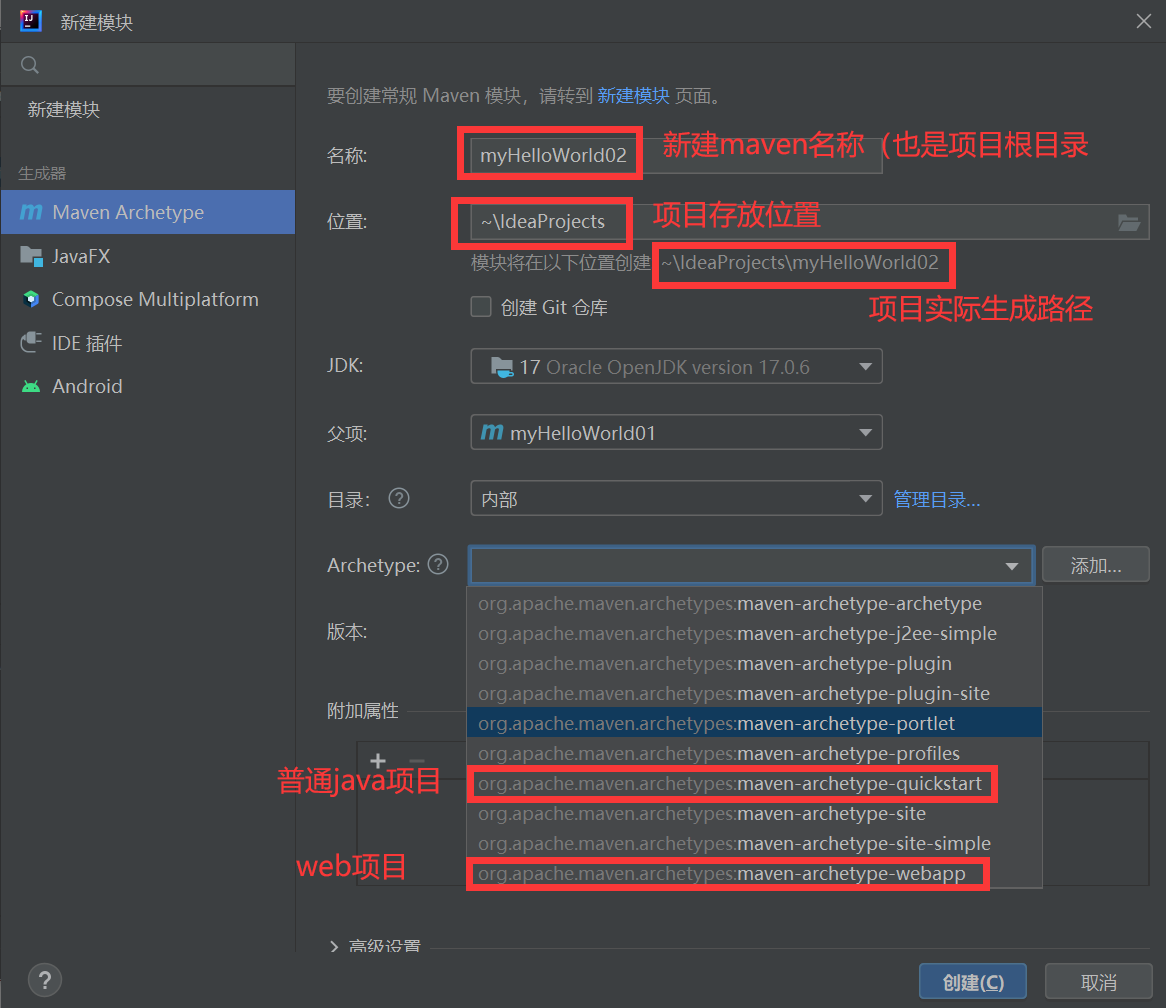Open the location browse folder icon

point(1128,222)
